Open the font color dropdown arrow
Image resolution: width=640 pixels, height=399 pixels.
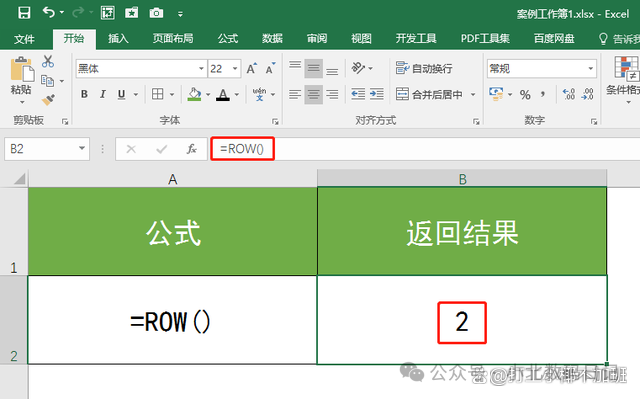tap(237, 95)
